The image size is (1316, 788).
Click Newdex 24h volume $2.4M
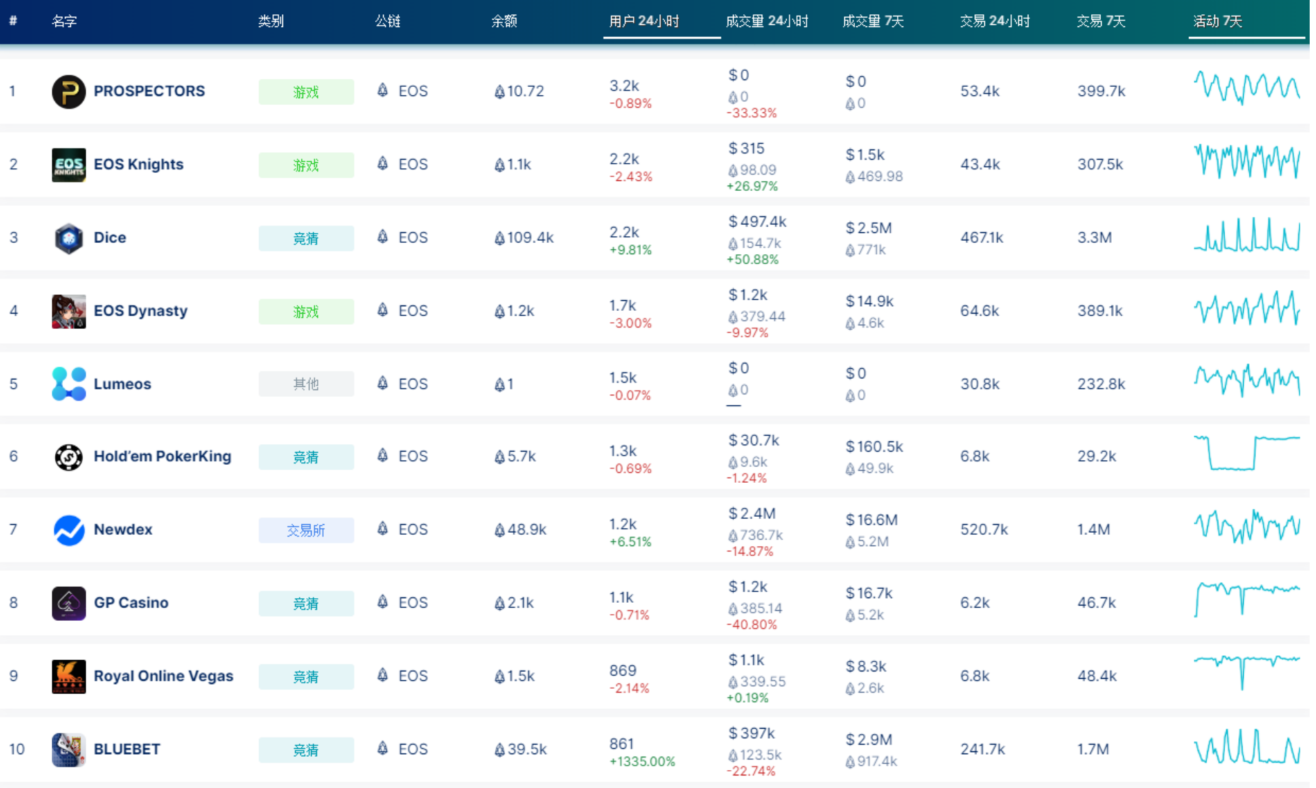(752, 514)
